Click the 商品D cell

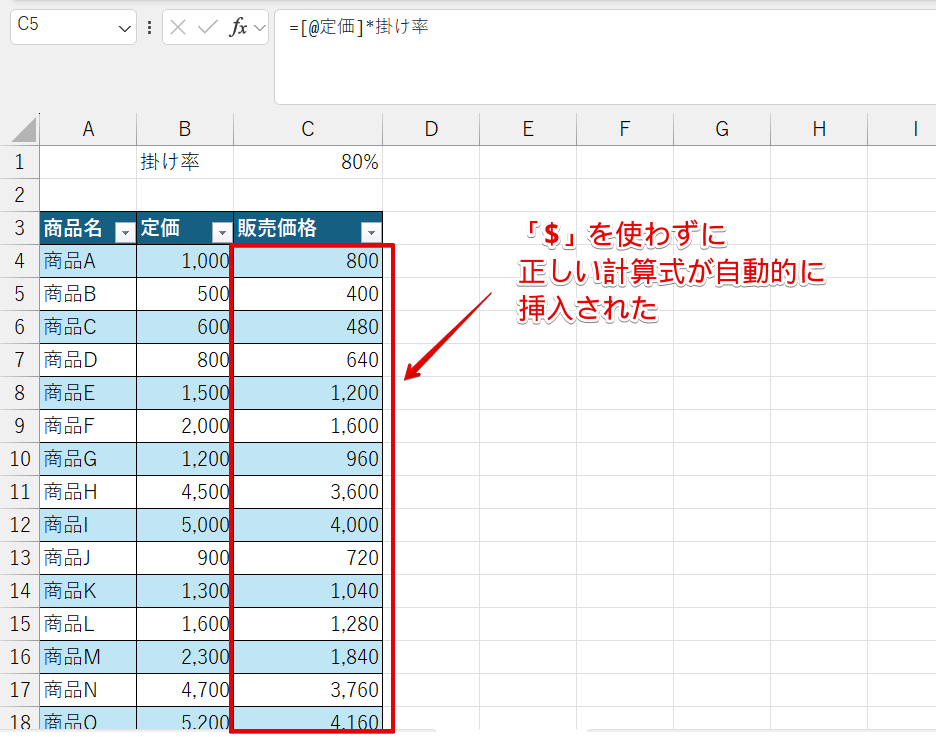88,360
